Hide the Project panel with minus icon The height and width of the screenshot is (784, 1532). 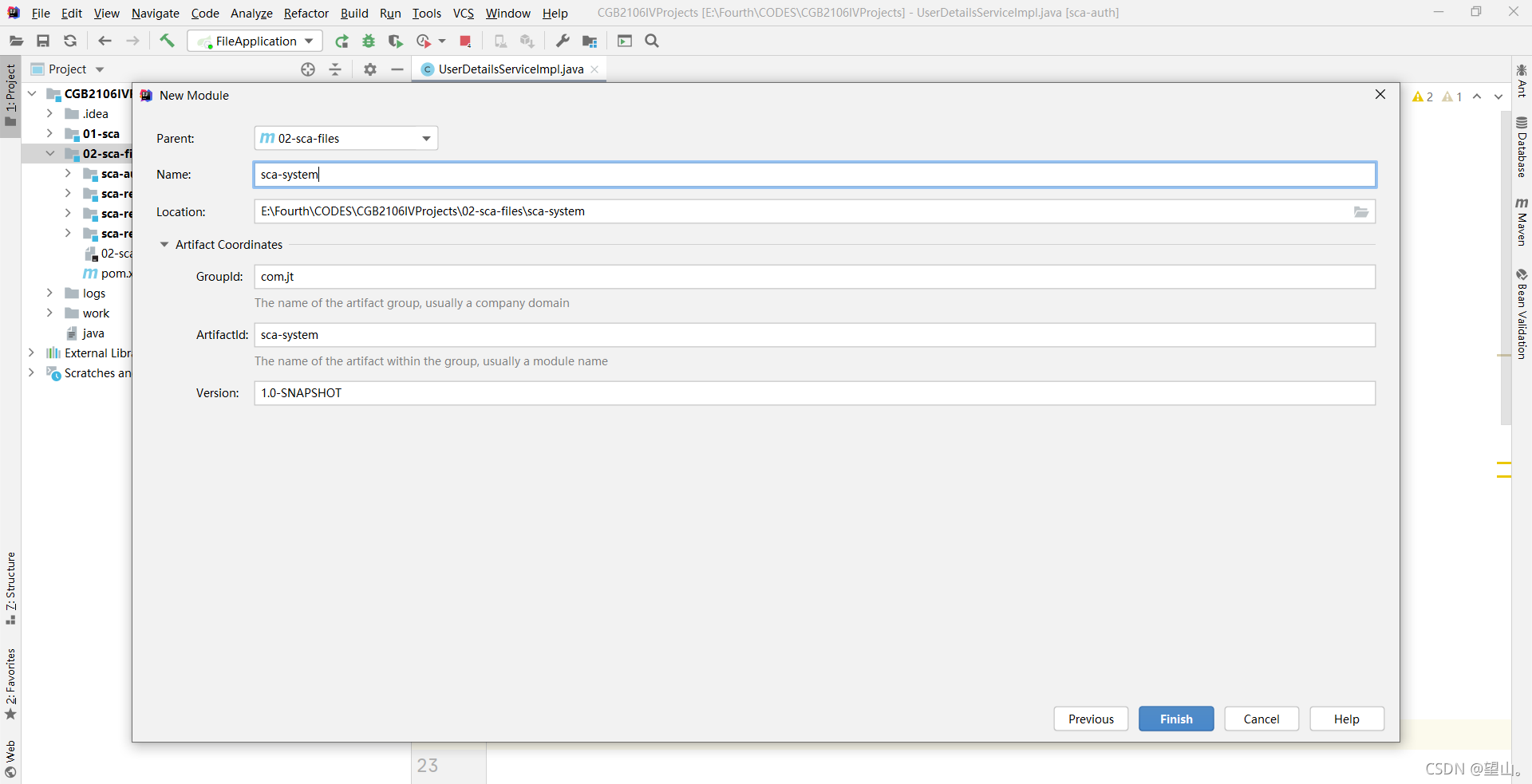(x=397, y=69)
